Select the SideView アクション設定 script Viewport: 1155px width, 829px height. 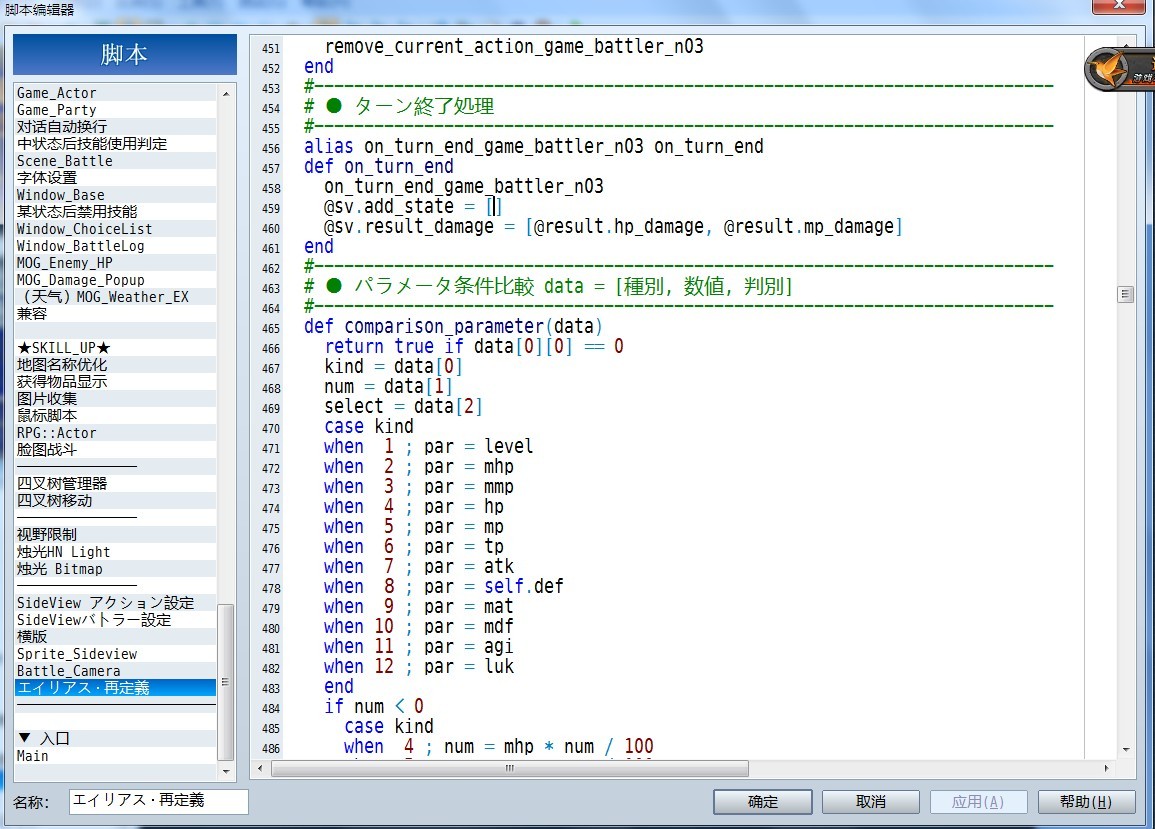click(116, 603)
